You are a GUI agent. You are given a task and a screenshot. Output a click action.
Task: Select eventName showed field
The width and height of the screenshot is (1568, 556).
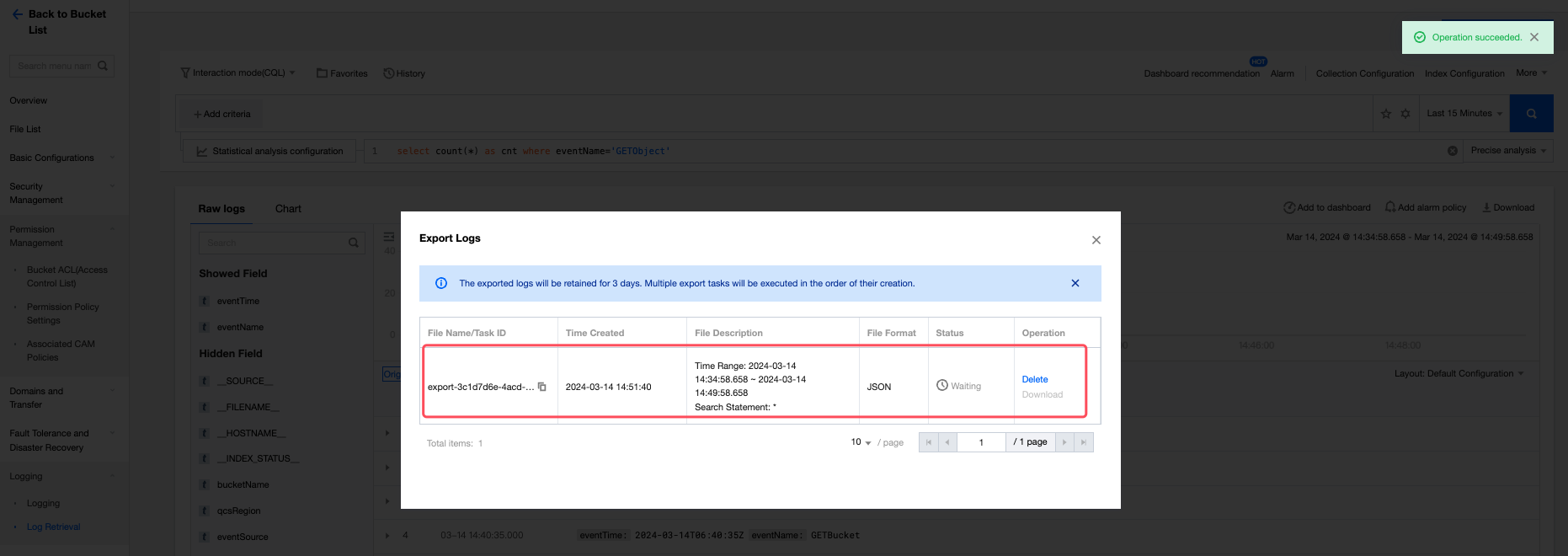click(240, 327)
